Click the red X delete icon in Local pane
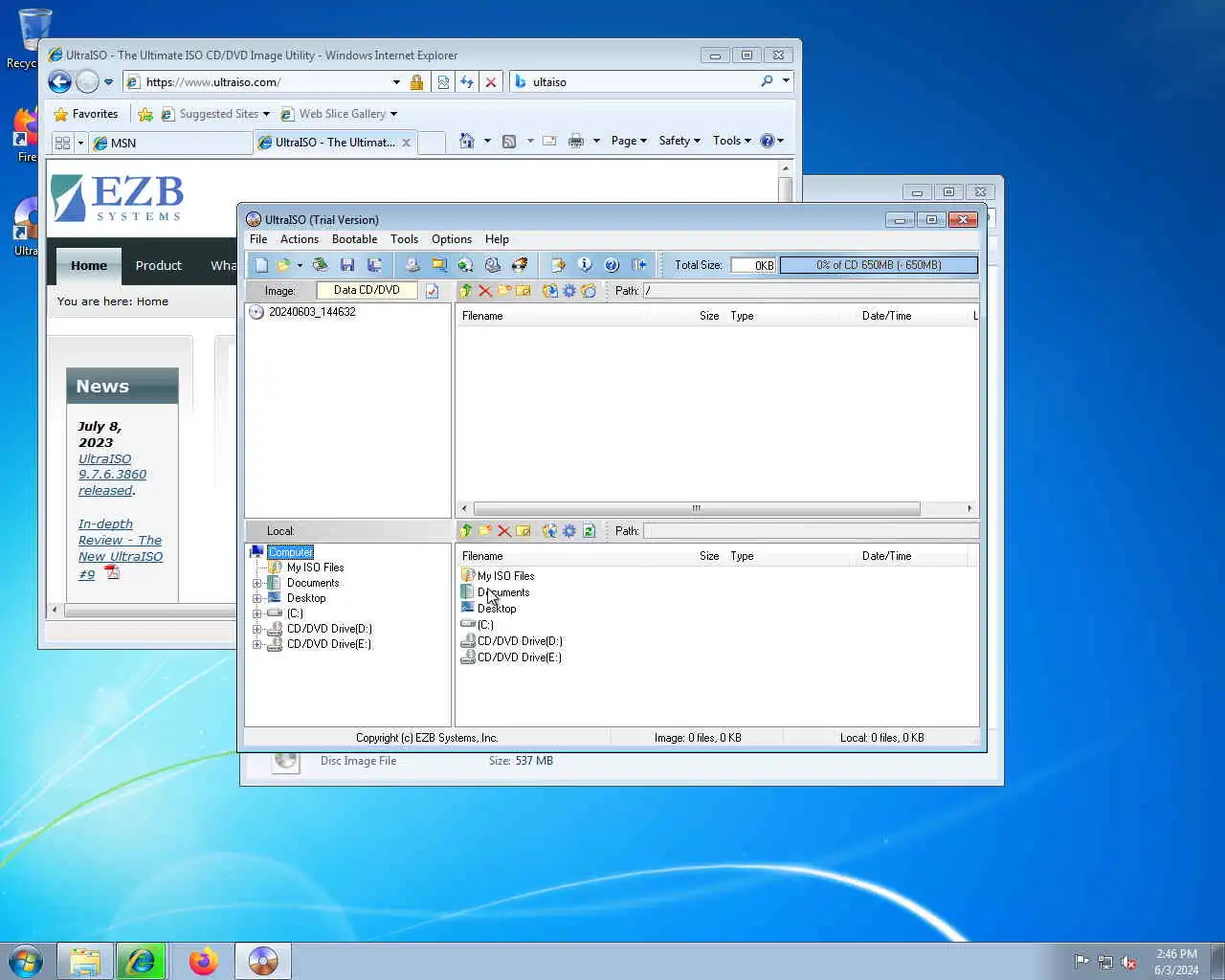The height and width of the screenshot is (980, 1225). (x=504, y=531)
